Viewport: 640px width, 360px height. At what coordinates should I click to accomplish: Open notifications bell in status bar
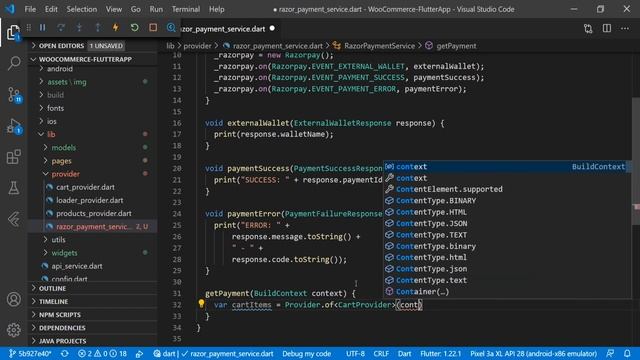coord(627,353)
